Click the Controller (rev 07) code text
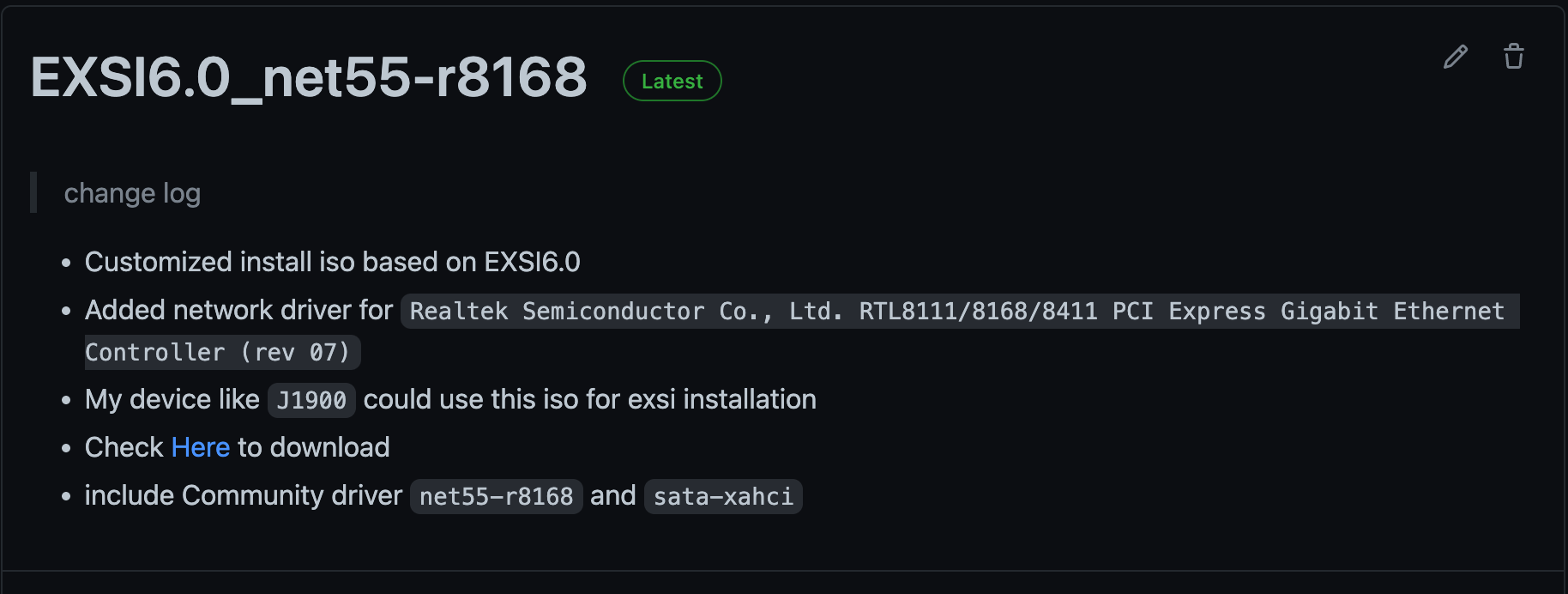The width and height of the screenshot is (1568, 594). (218, 352)
